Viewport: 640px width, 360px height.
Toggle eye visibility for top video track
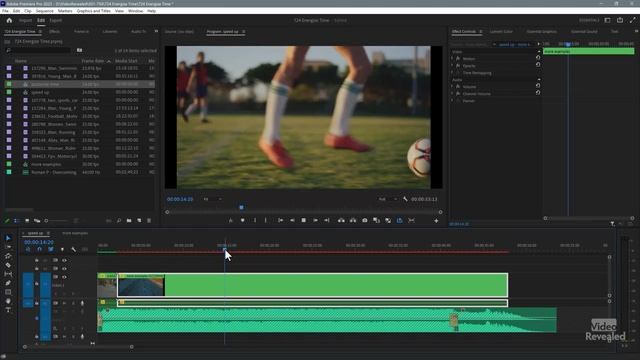(64, 260)
